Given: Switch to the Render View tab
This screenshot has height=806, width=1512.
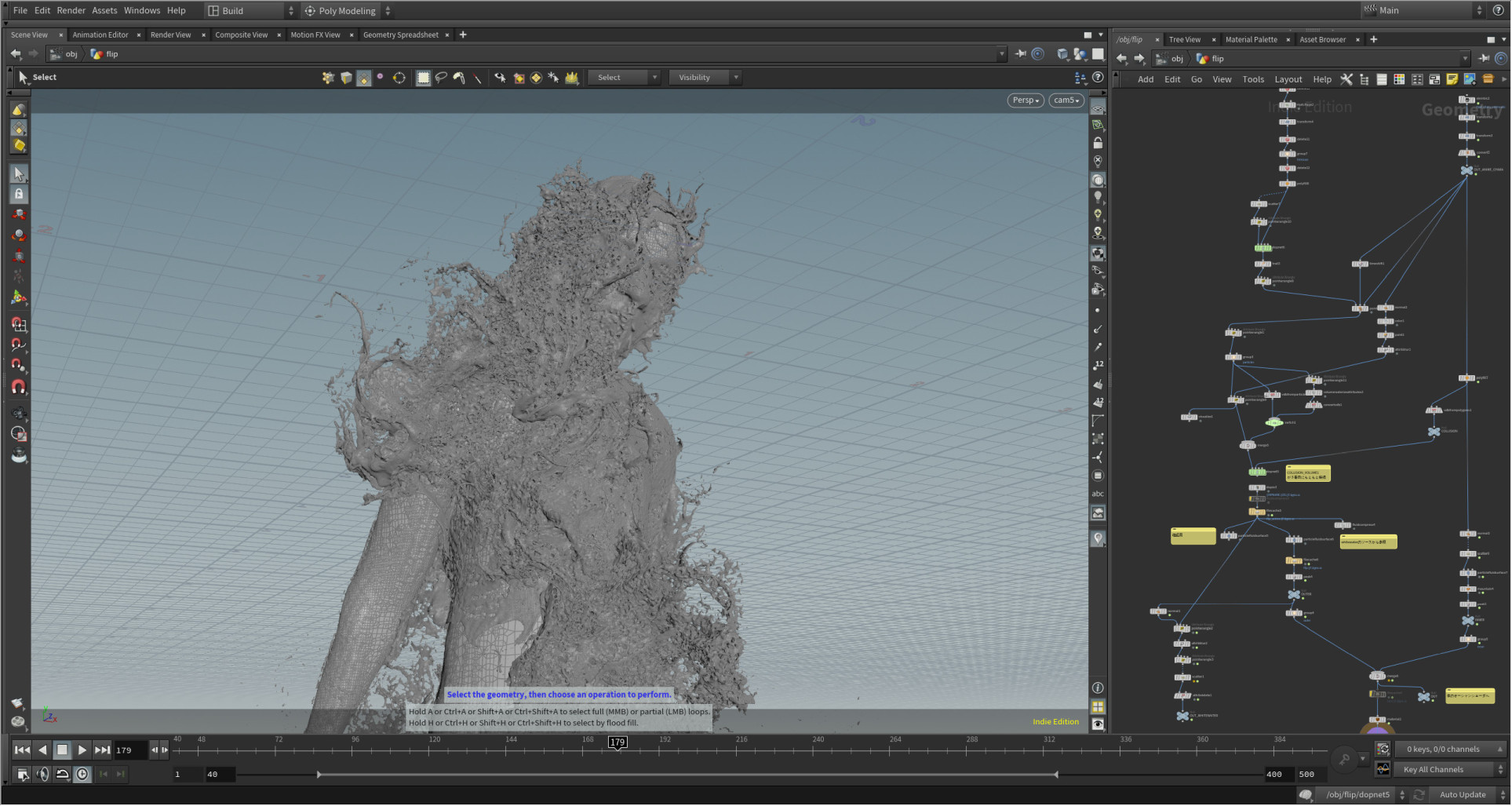Looking at the screenshot, I should (170, 35).
